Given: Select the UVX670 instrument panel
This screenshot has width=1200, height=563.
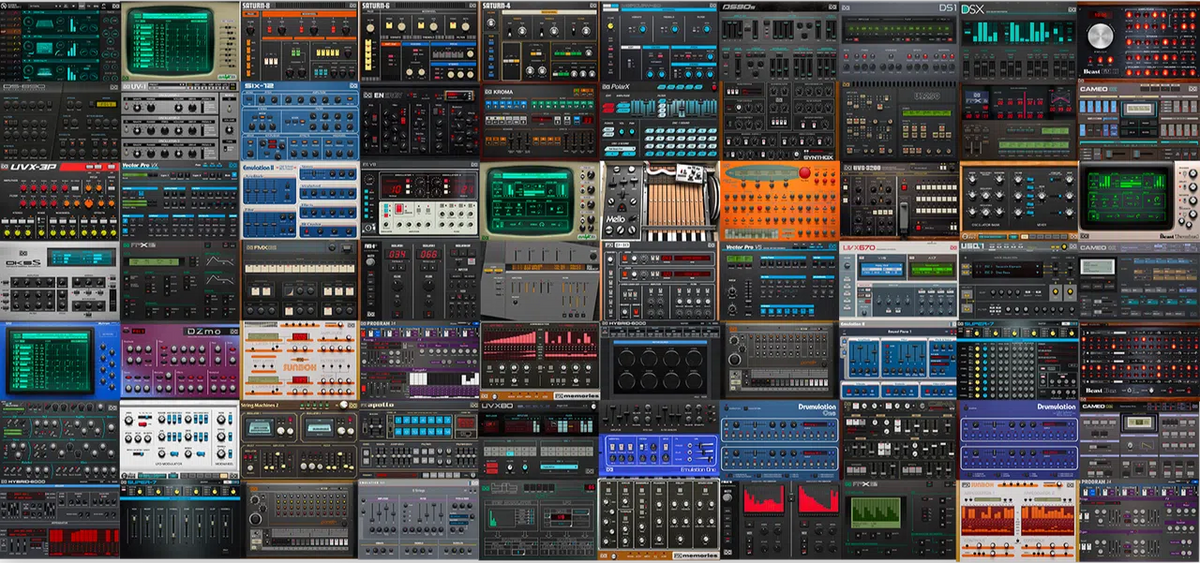Looking at the screenshot, I should pyautogui.click(x=898, y=281).
